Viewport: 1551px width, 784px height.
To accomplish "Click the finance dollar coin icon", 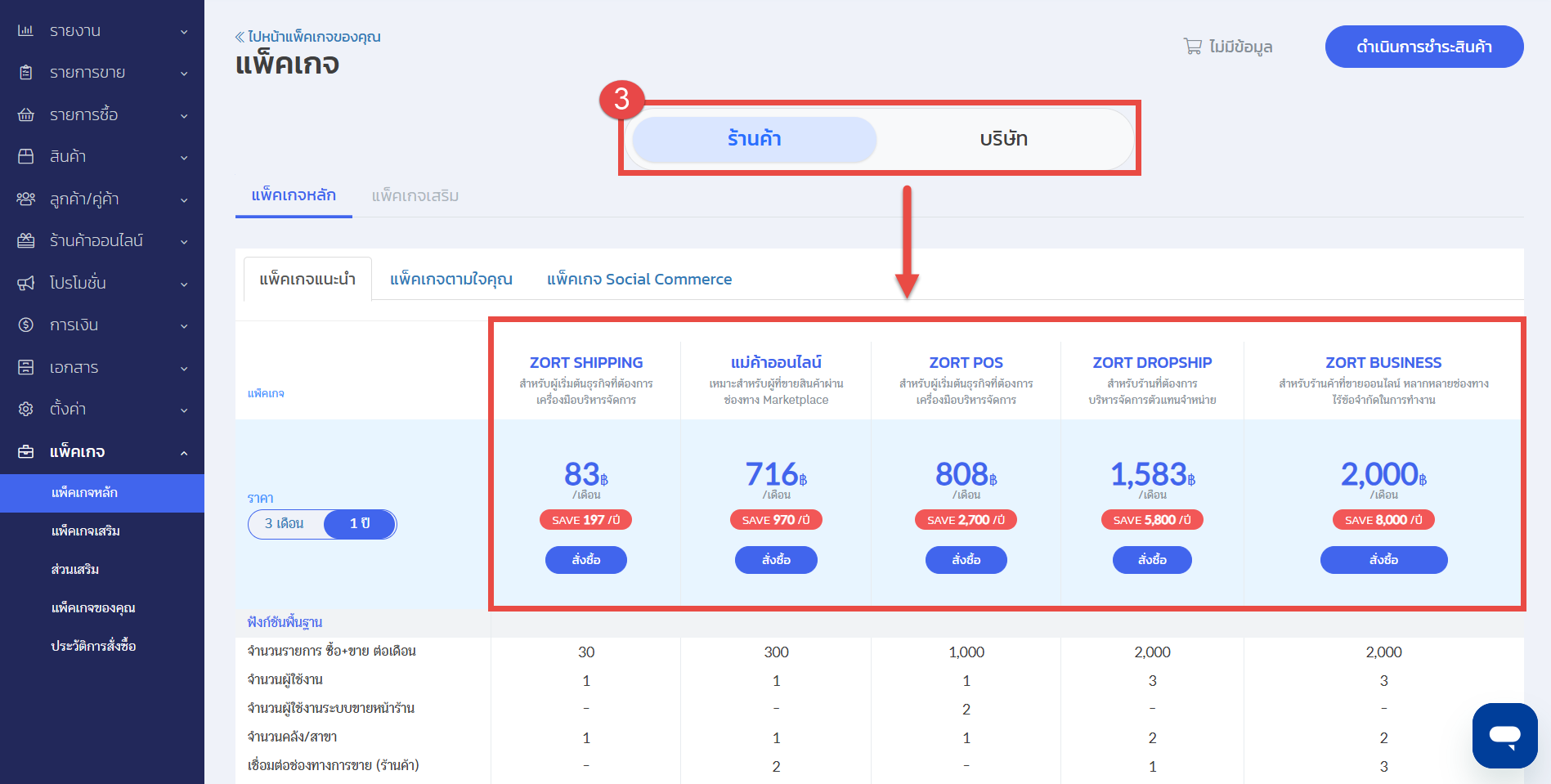I will [26, 325].
